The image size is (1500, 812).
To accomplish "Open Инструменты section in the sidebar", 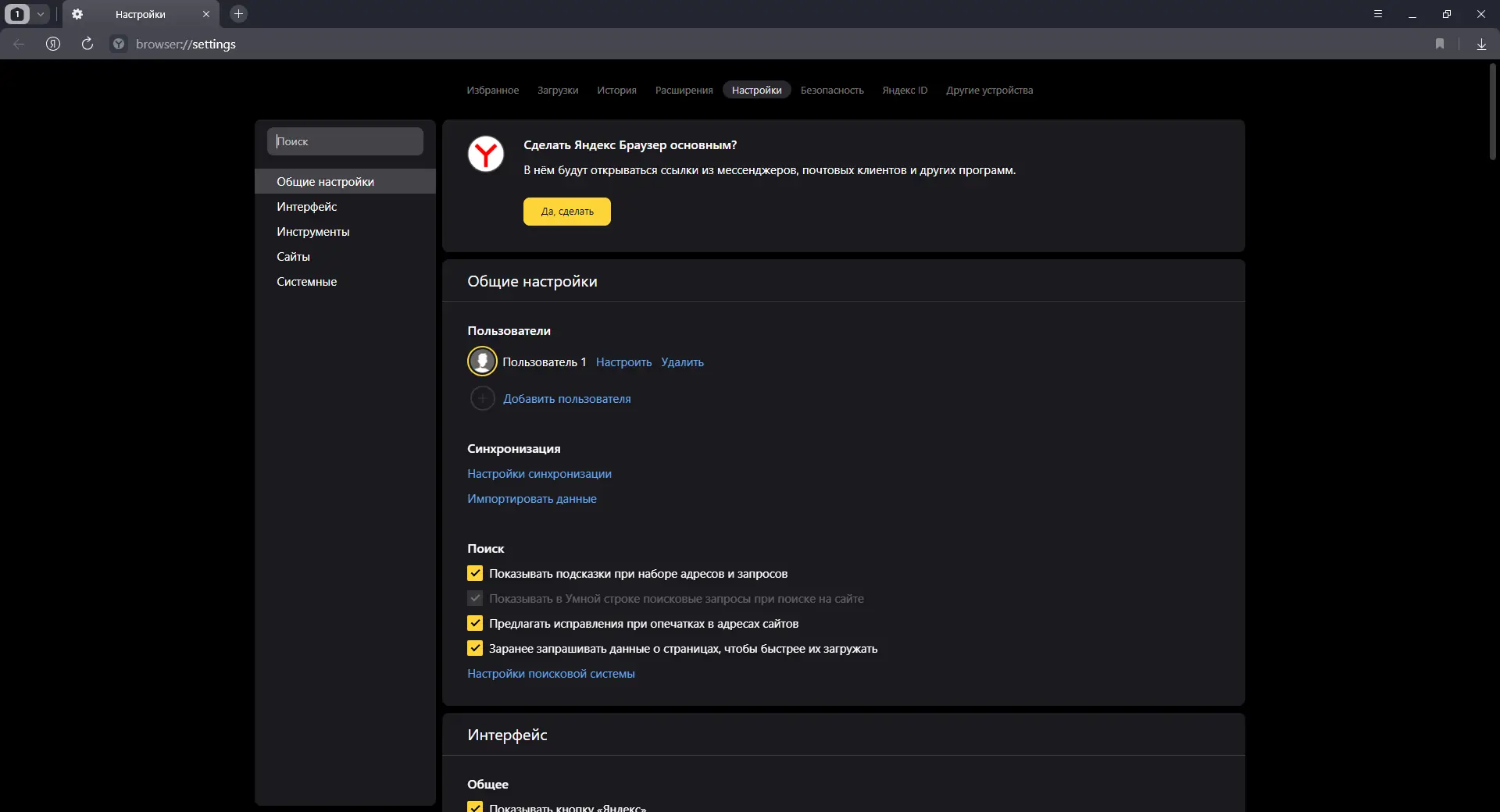I will [x=345, y=231].
